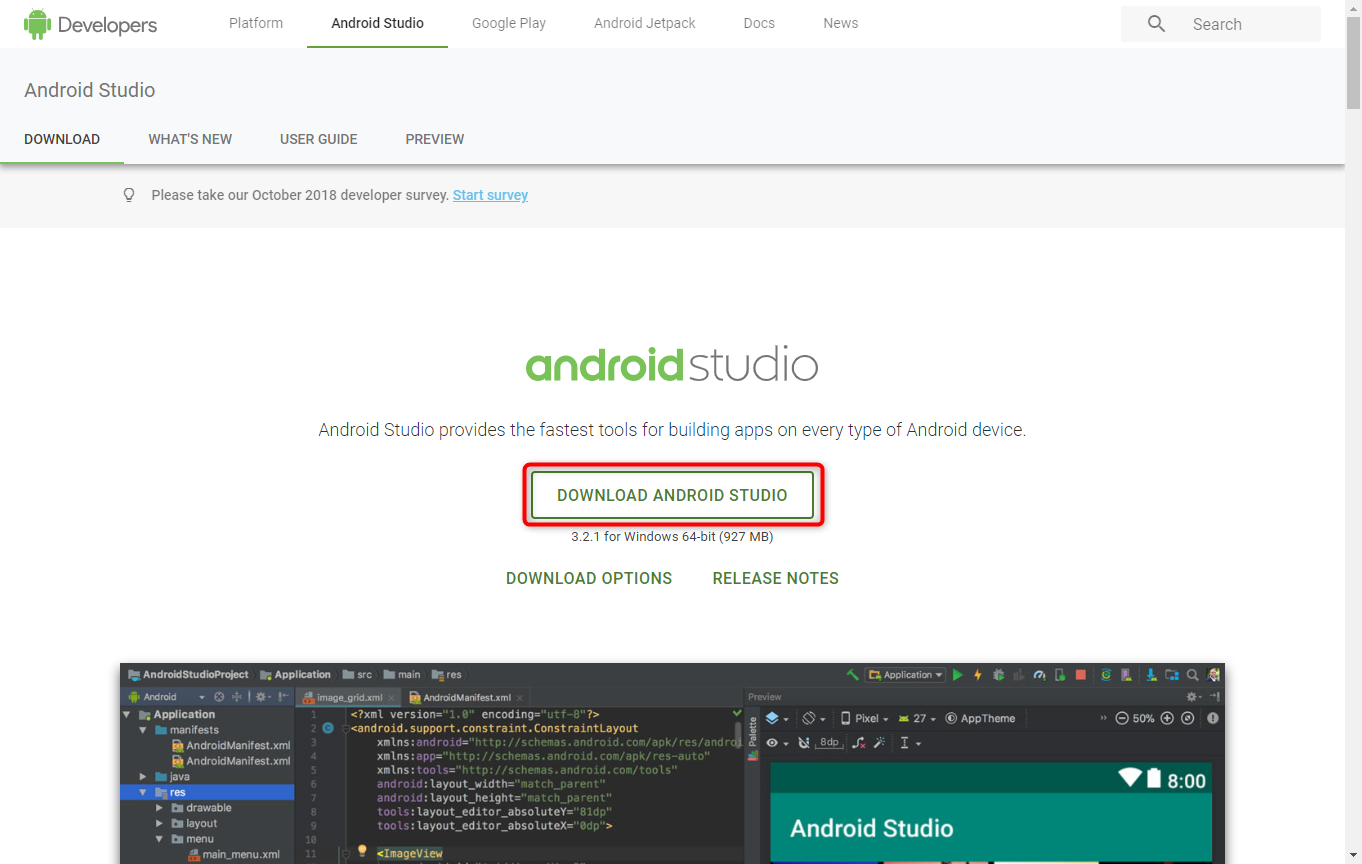Open the API 27 version dropdown
This screenshot has height=864, width=1362.
(917, 718)
